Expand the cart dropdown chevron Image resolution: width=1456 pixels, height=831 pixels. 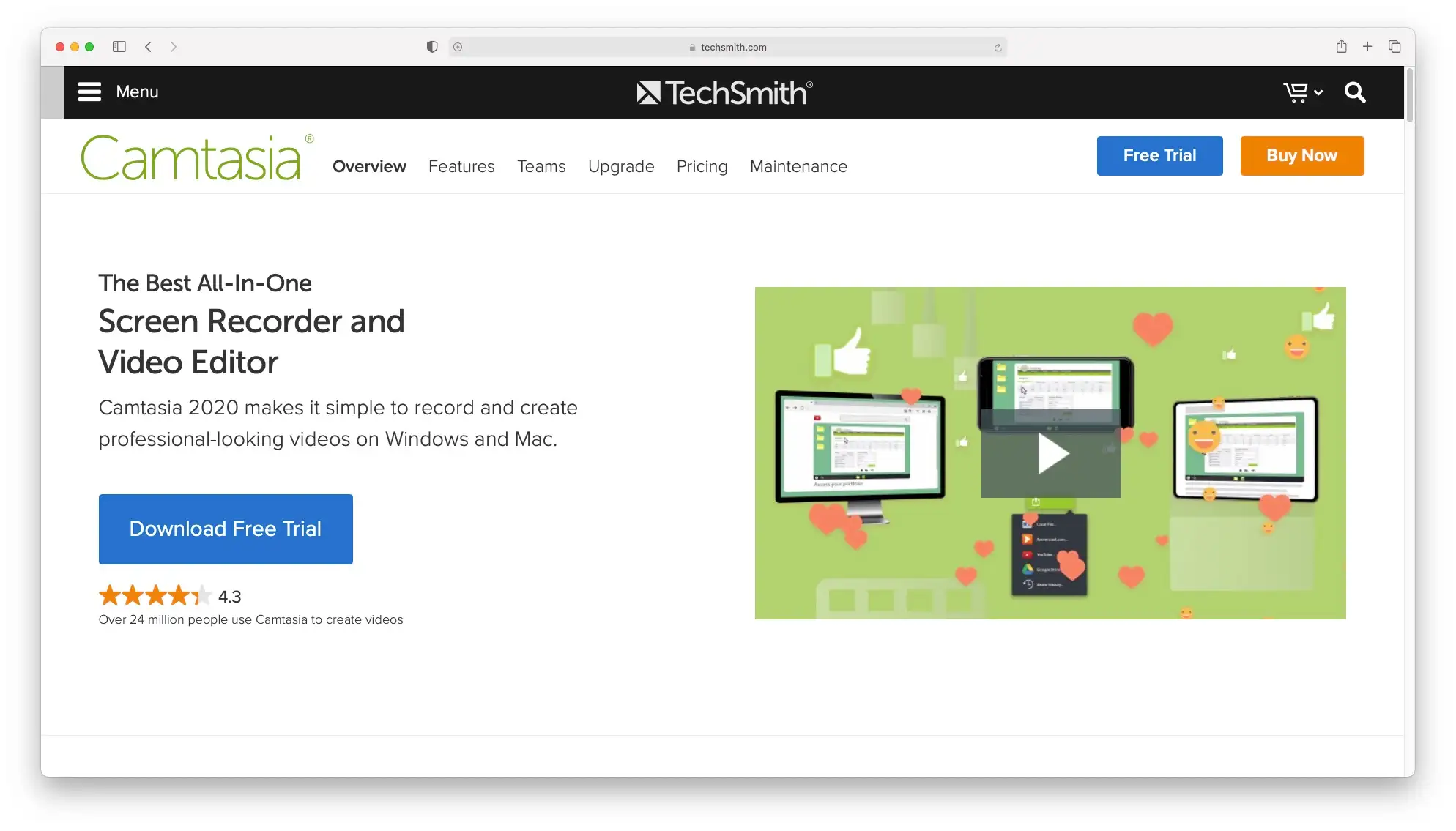point(1318,93)
